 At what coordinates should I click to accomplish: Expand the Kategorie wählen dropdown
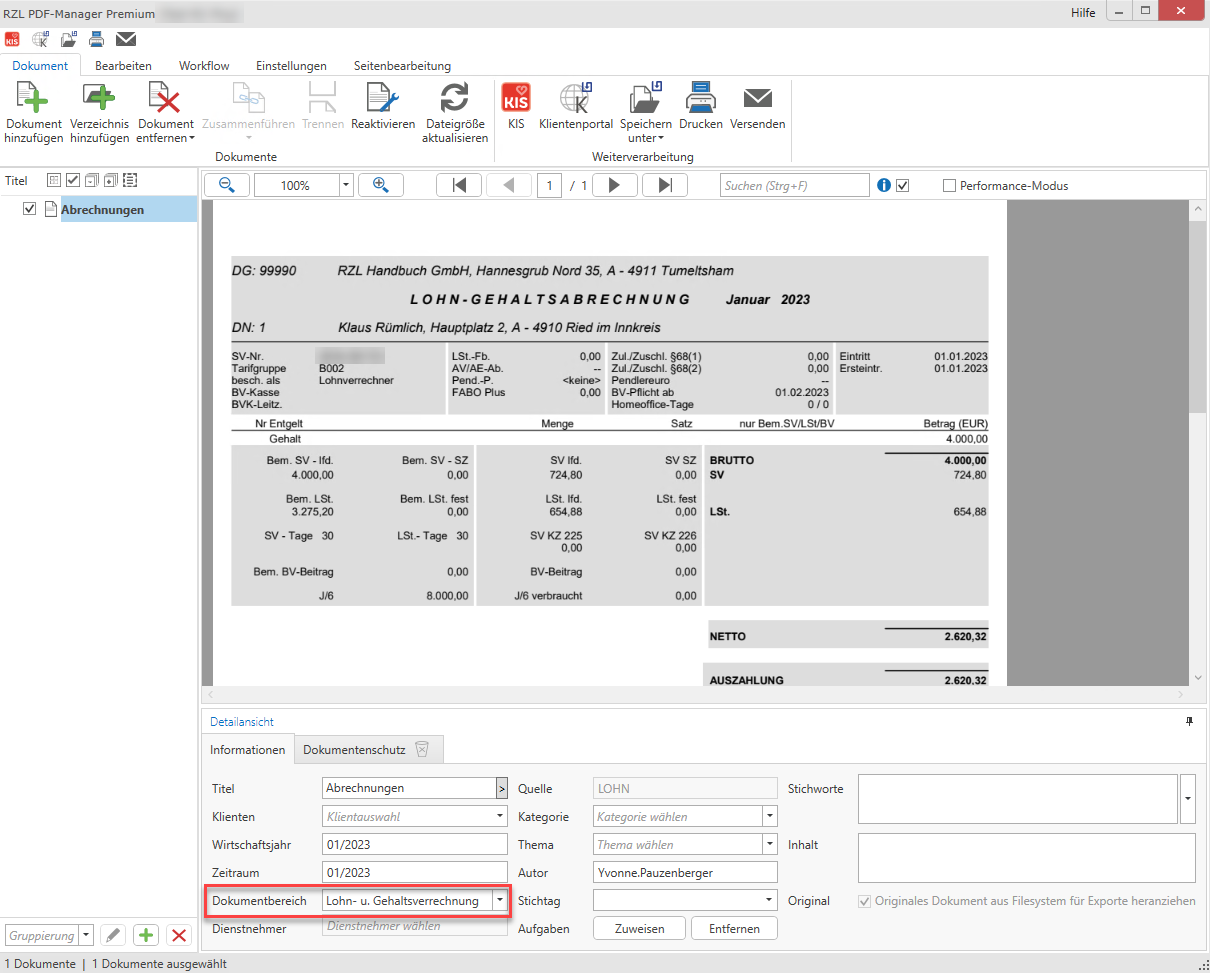click(x=769, y=817)
